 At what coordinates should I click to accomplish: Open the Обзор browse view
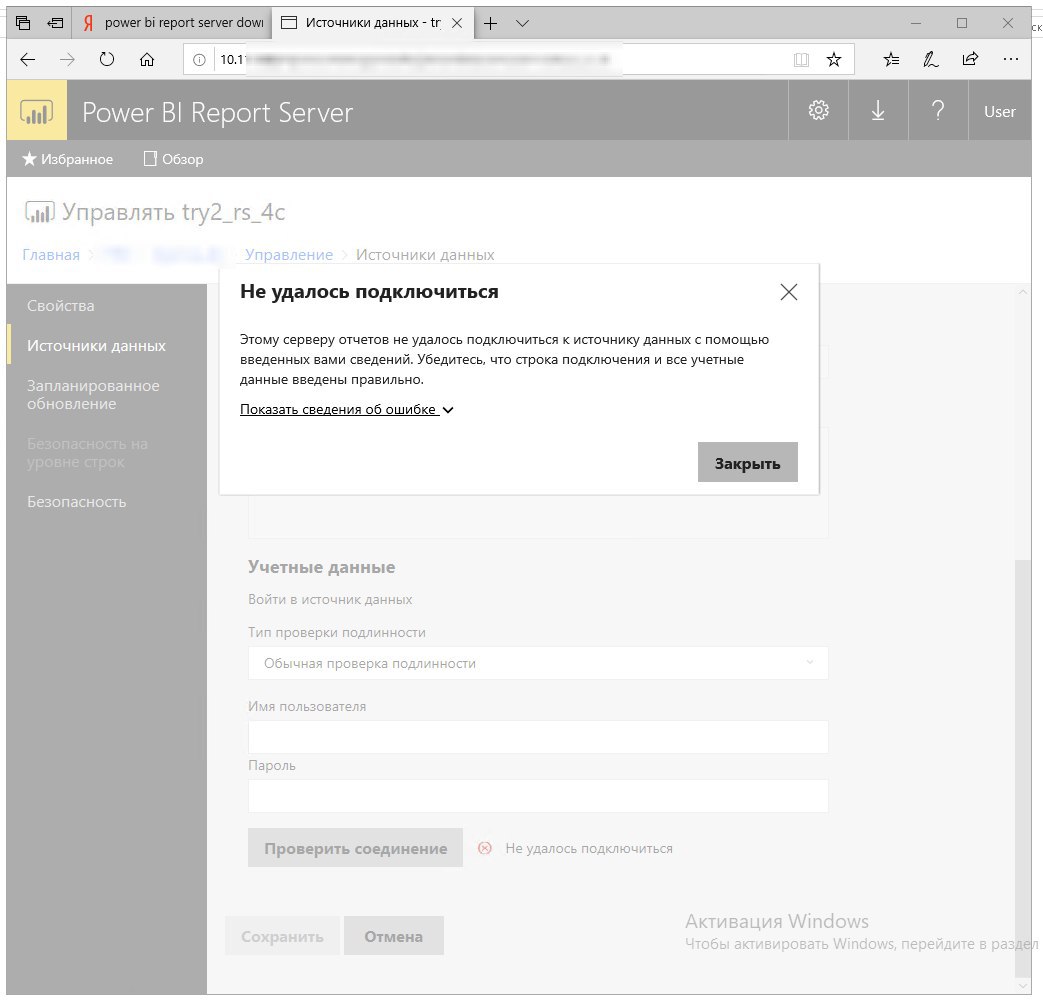[174, 159]
